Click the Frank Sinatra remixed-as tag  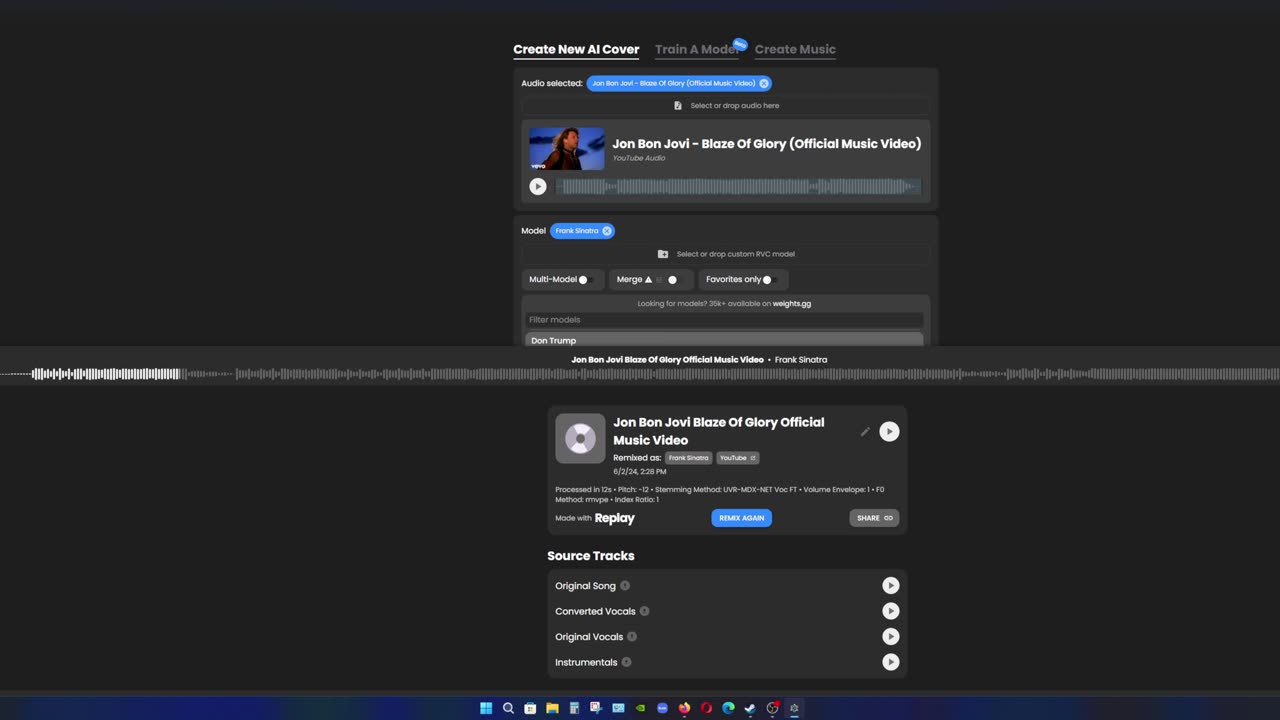[689, 458]
